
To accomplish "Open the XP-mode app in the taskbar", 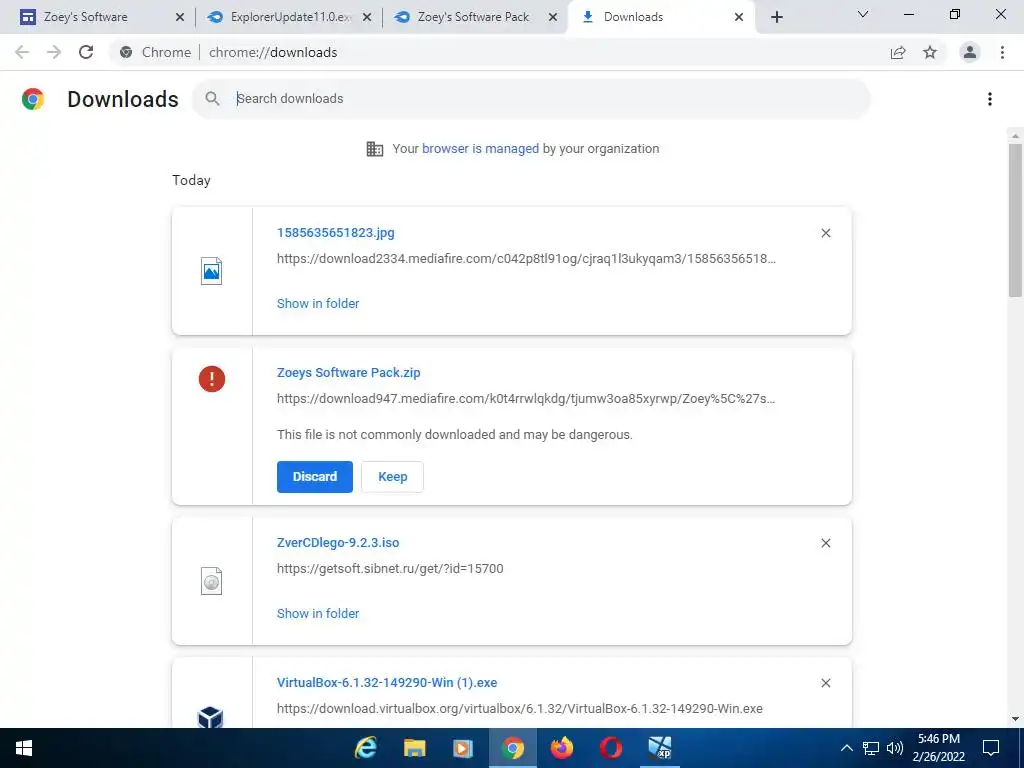I will 660,748.
